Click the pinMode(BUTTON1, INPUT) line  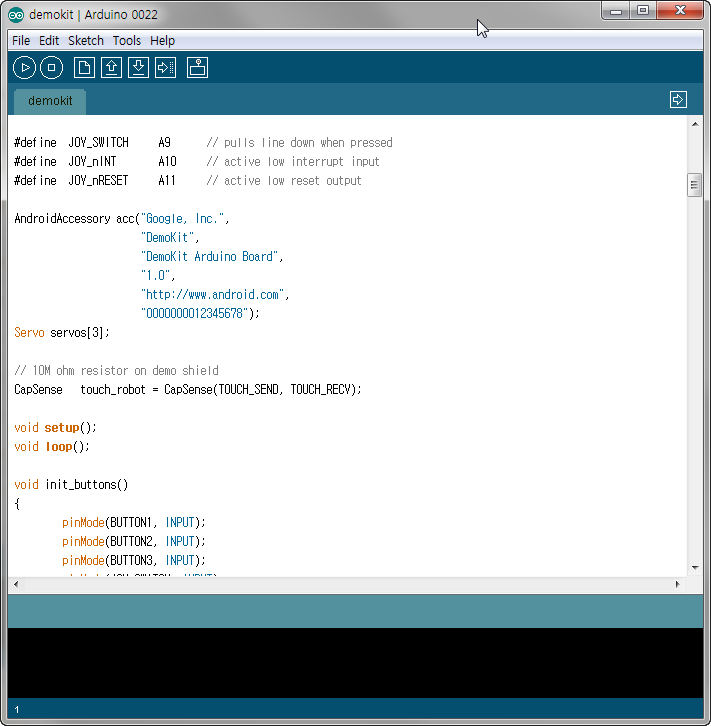pyautogui.click(x=134, y=523)
